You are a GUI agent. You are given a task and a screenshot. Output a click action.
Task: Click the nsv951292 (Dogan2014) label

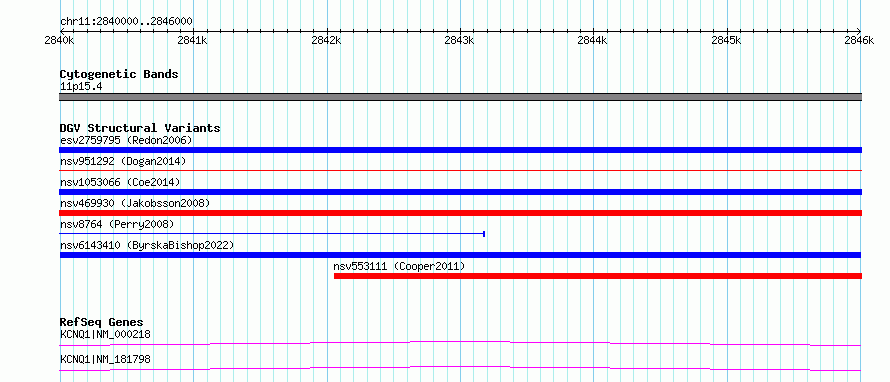[123, 161]
